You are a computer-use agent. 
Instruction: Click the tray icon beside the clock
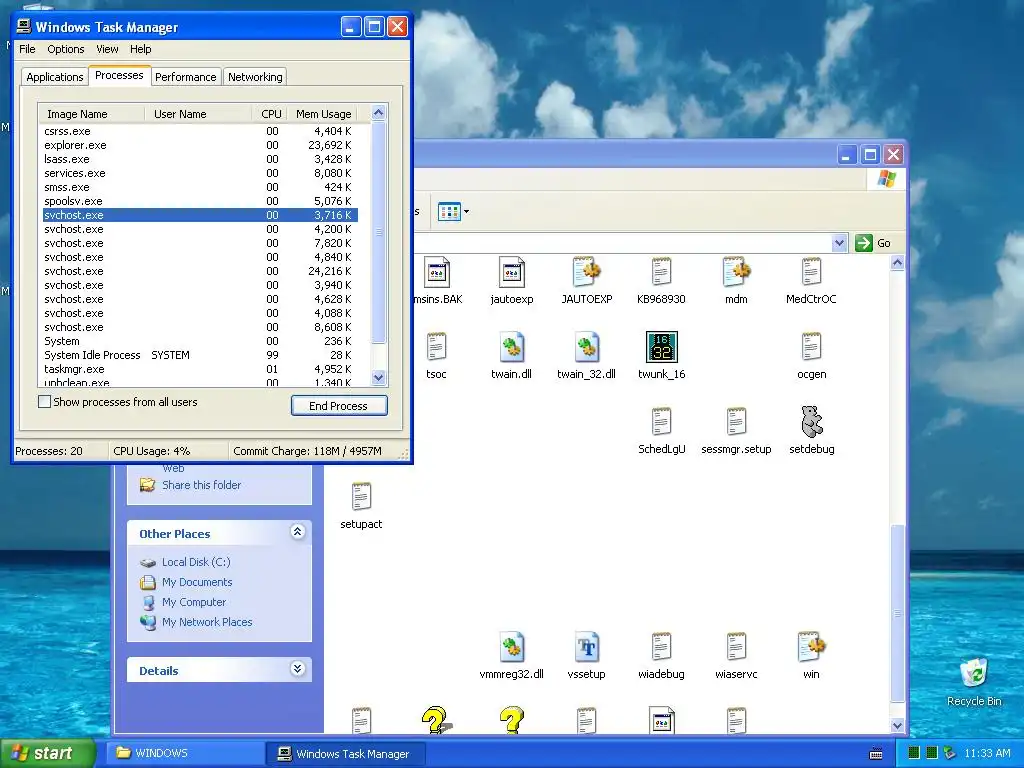(x=950, y=753)
